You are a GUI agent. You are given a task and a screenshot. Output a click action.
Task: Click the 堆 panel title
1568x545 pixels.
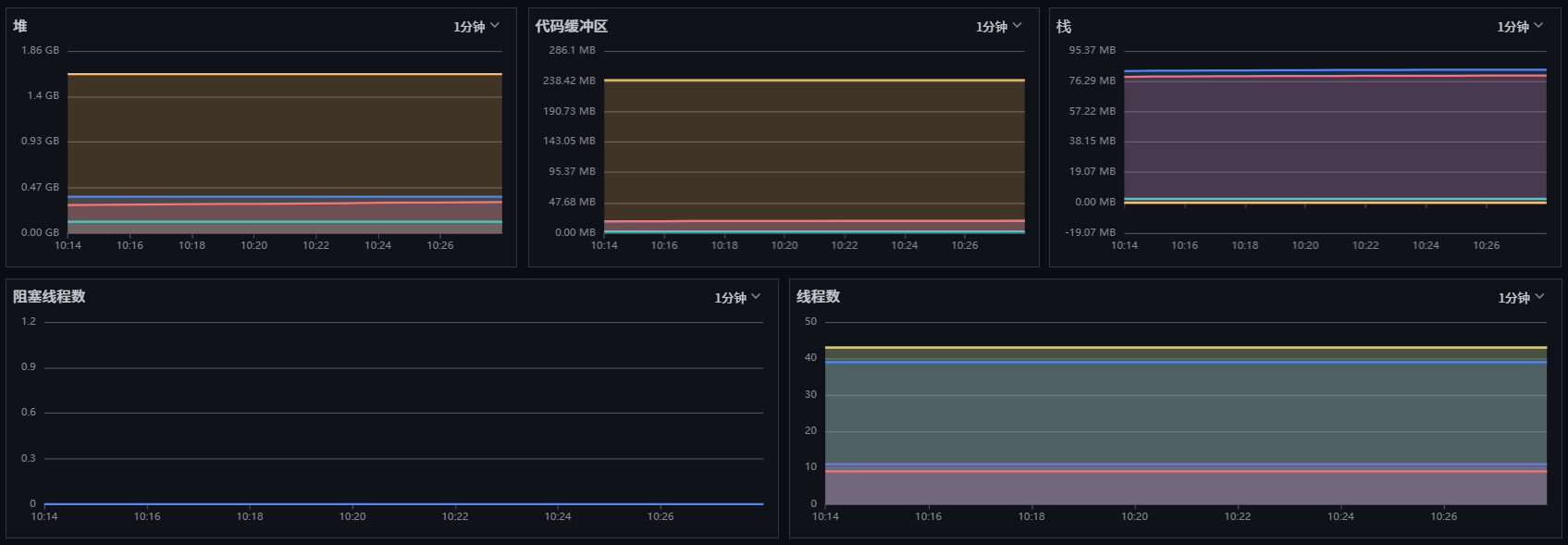click(20, 26)
